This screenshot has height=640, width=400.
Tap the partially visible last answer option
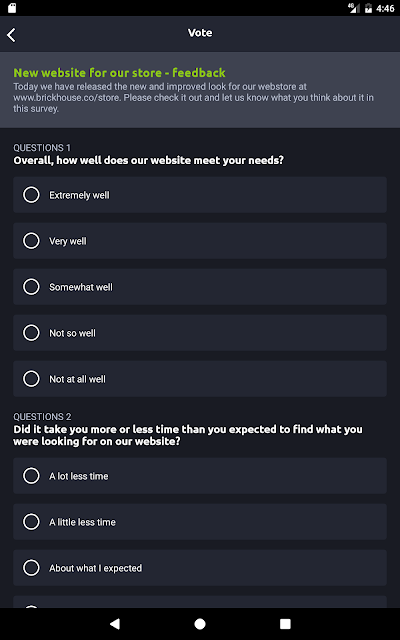click(200, 602)
